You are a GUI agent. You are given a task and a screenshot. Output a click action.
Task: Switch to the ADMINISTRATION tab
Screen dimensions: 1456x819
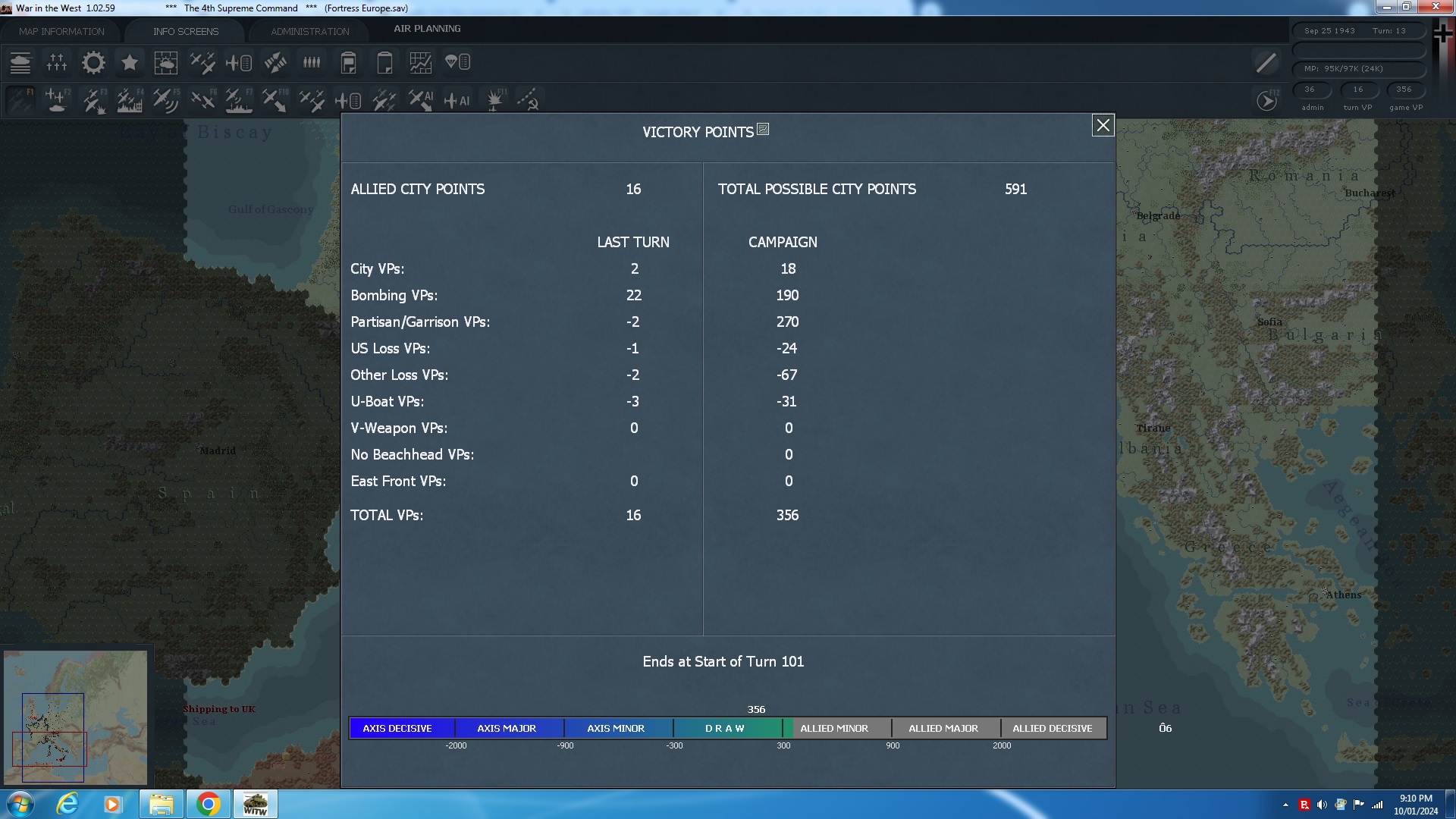click(x=308, y=31)
